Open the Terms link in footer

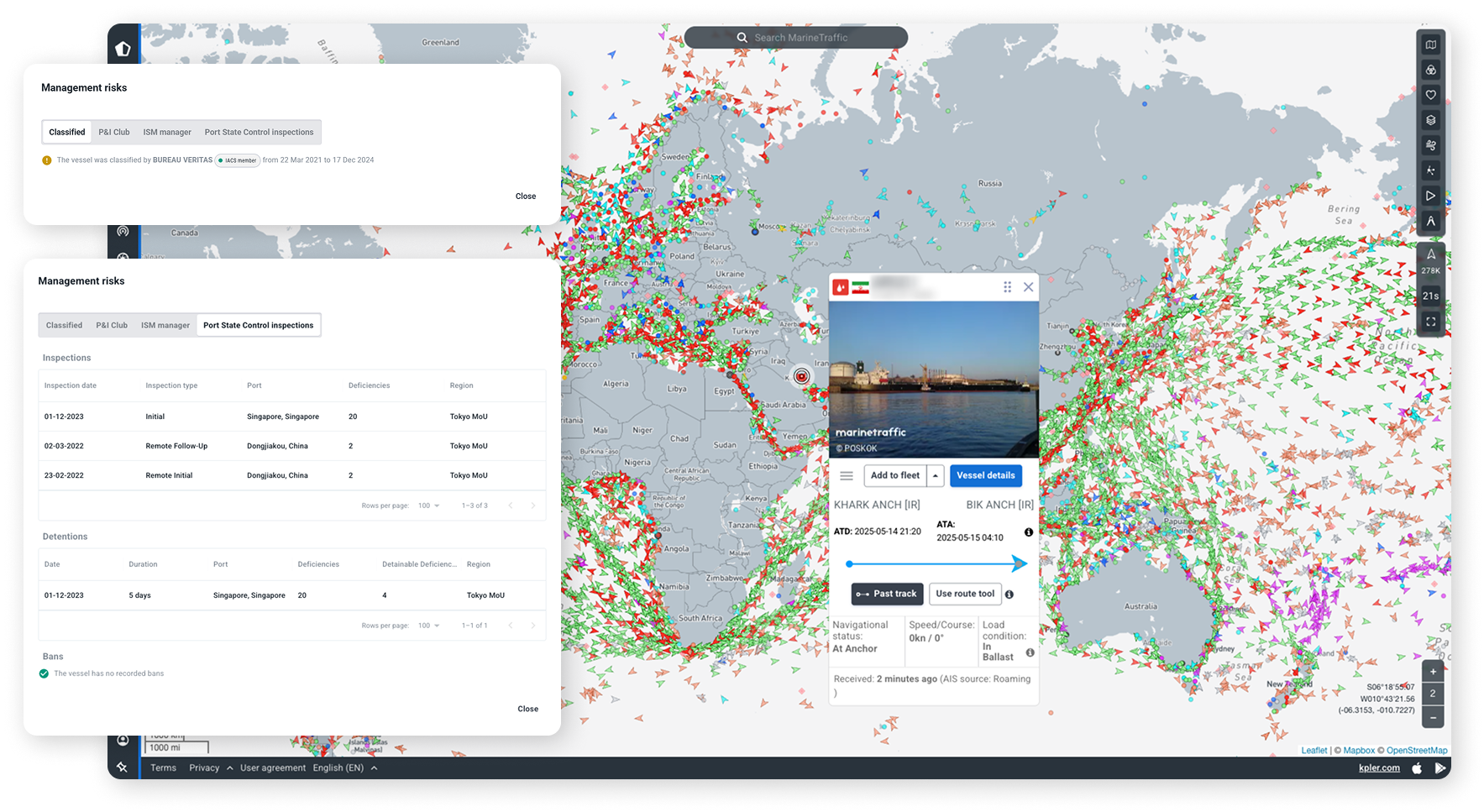click(x=163, y=767)
